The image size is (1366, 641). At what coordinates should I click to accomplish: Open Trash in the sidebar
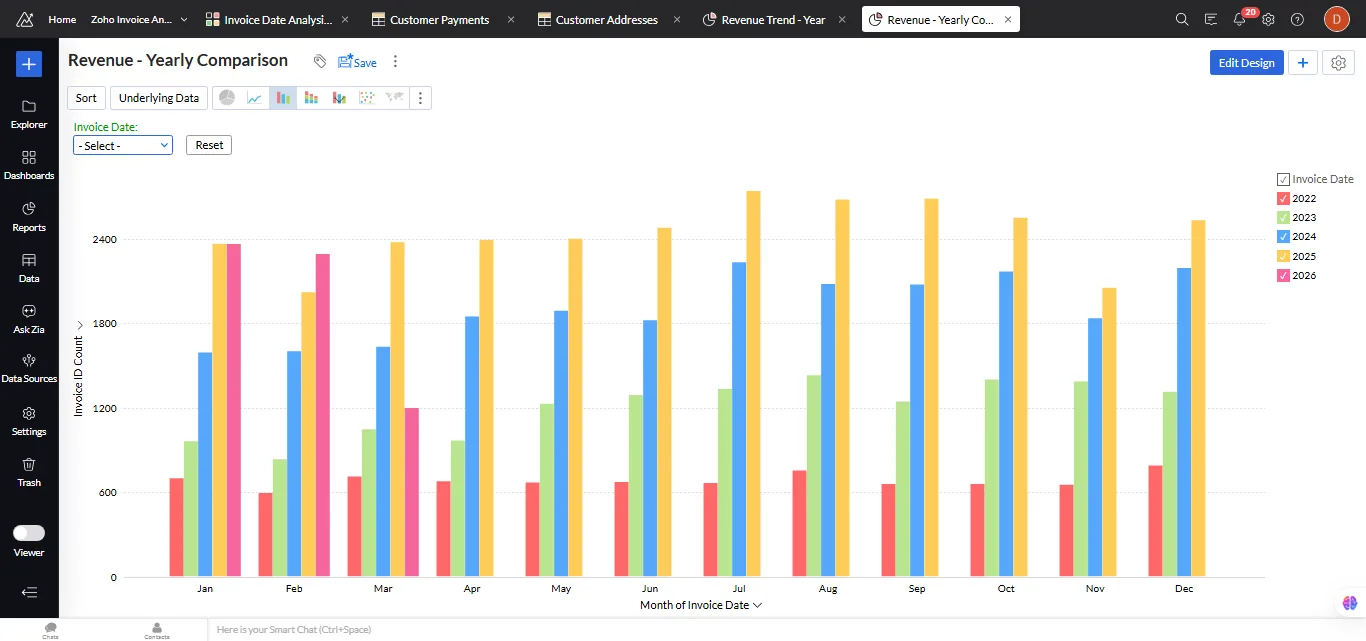(29, 472)
